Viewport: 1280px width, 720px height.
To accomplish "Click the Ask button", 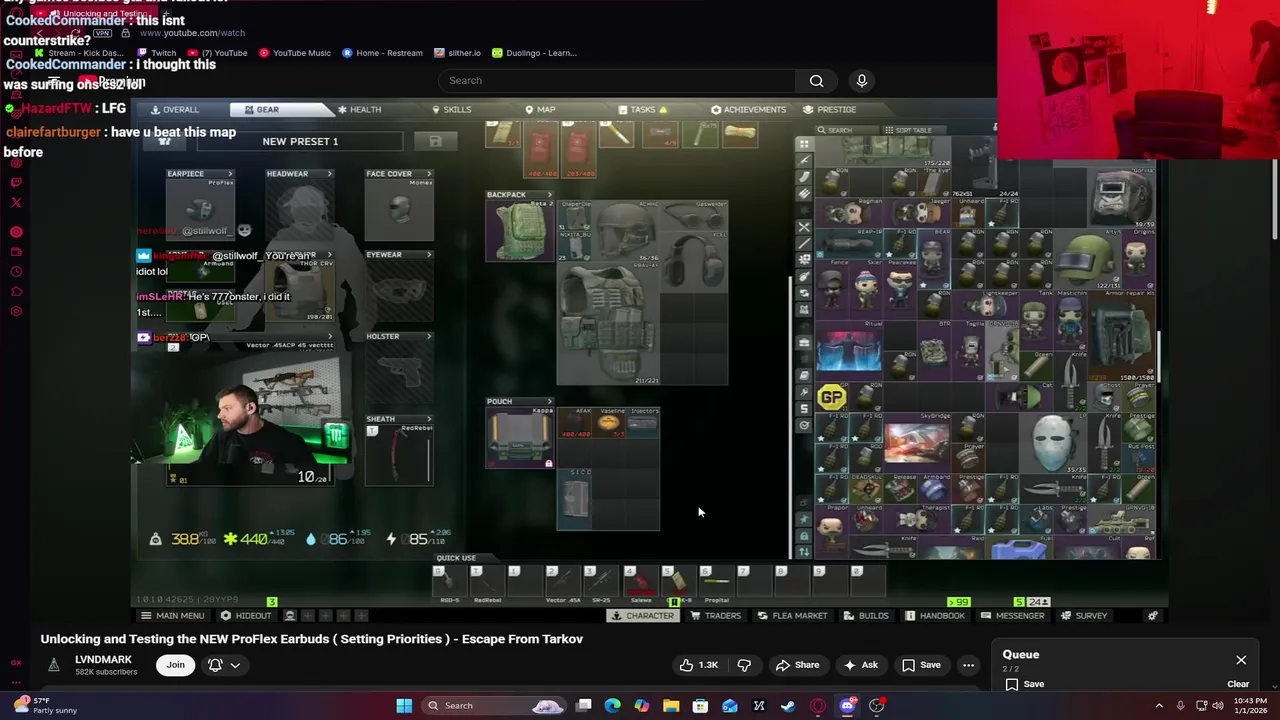I will click(860, 665).
